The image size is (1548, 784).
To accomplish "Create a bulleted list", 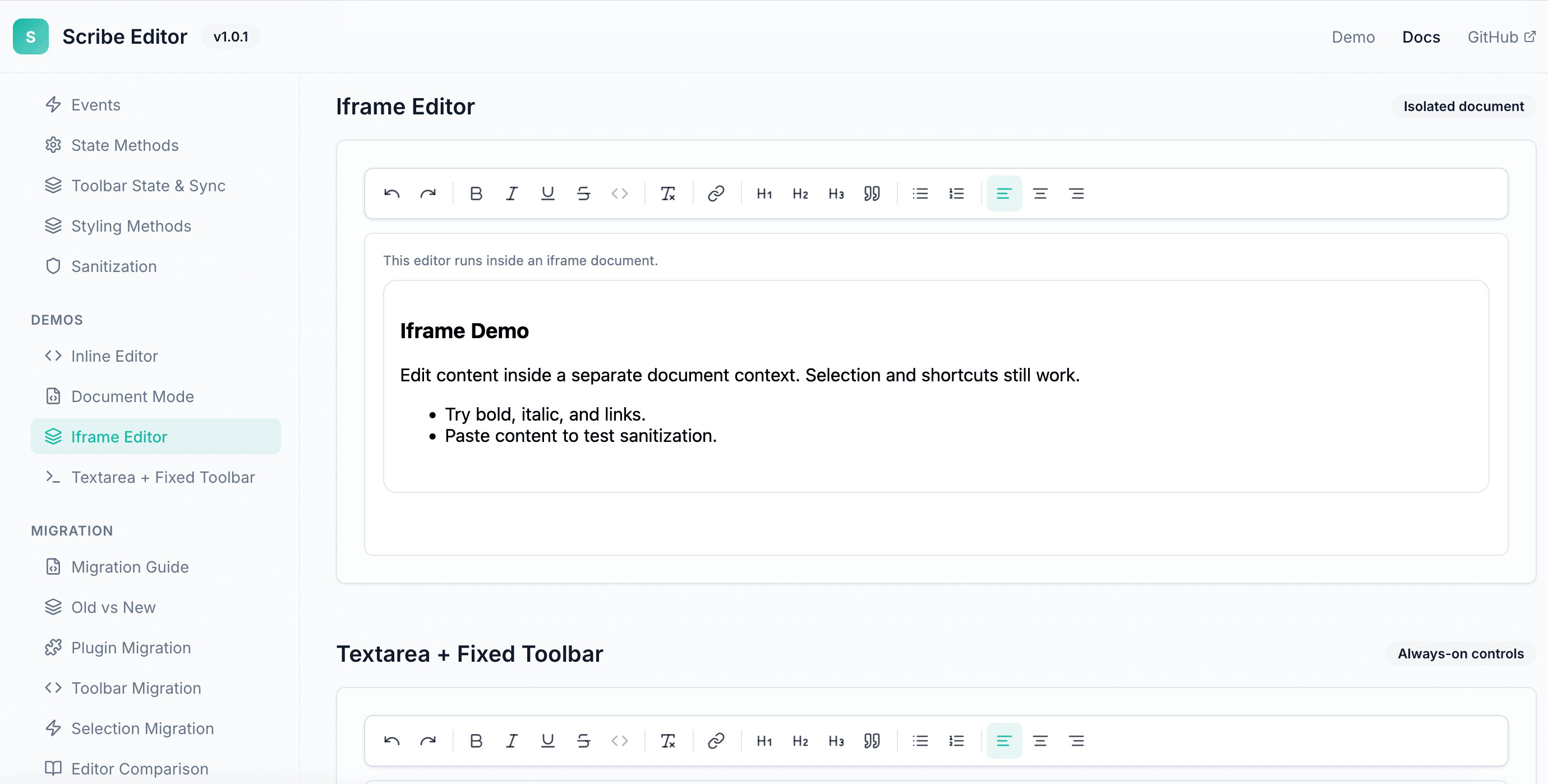I will coord(920,193).
